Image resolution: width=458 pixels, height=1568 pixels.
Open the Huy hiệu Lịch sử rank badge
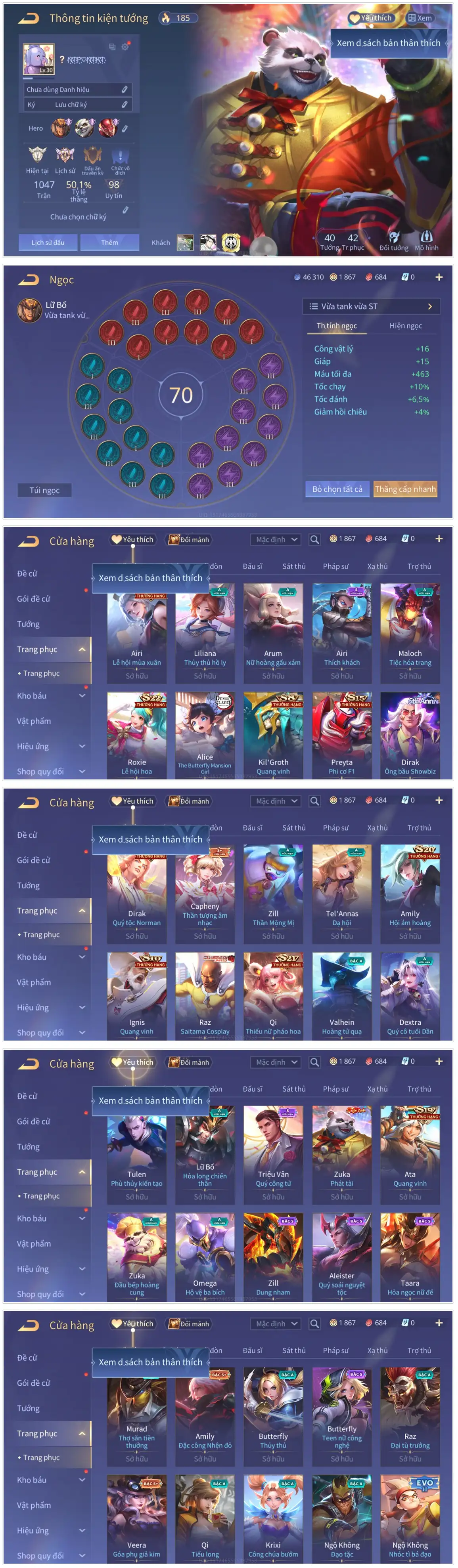click(65, 155)
